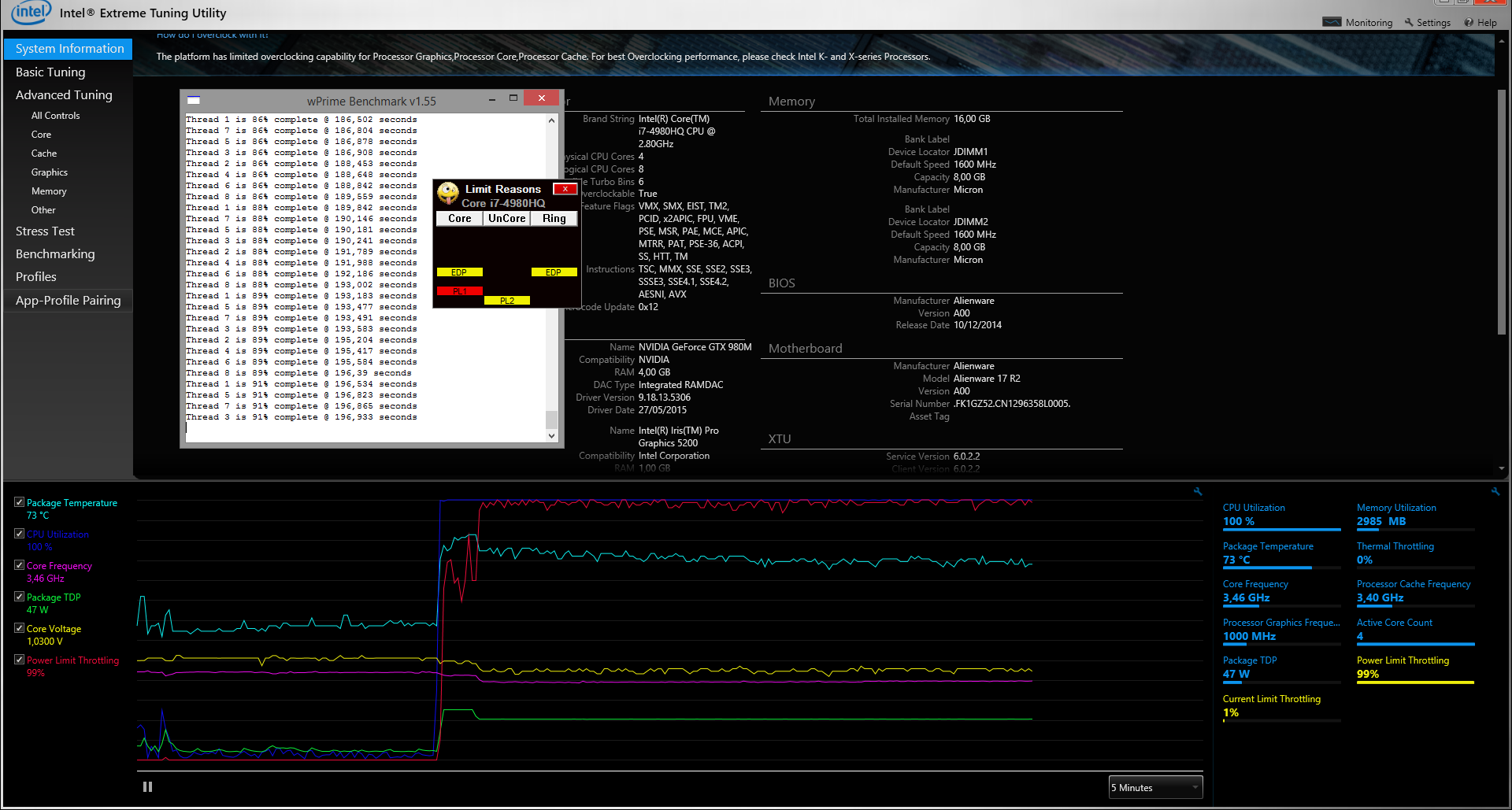The image size is (1512, 810).
Task: Uncheck Power Limit Throttling graph checkbox
Action: (19, 660)
